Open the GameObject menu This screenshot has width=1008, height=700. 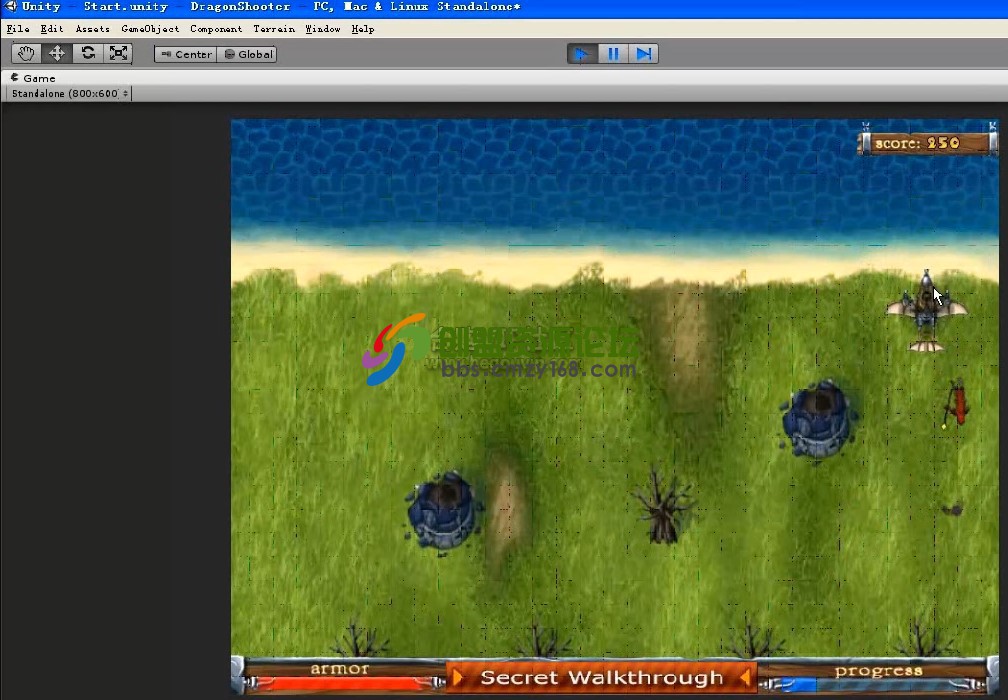pos(150,29)
